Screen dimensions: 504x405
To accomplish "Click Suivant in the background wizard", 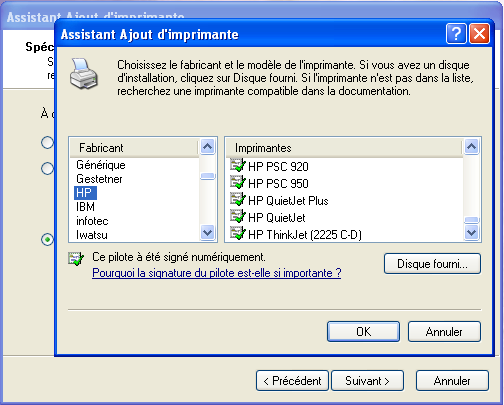I will [367, 380].
